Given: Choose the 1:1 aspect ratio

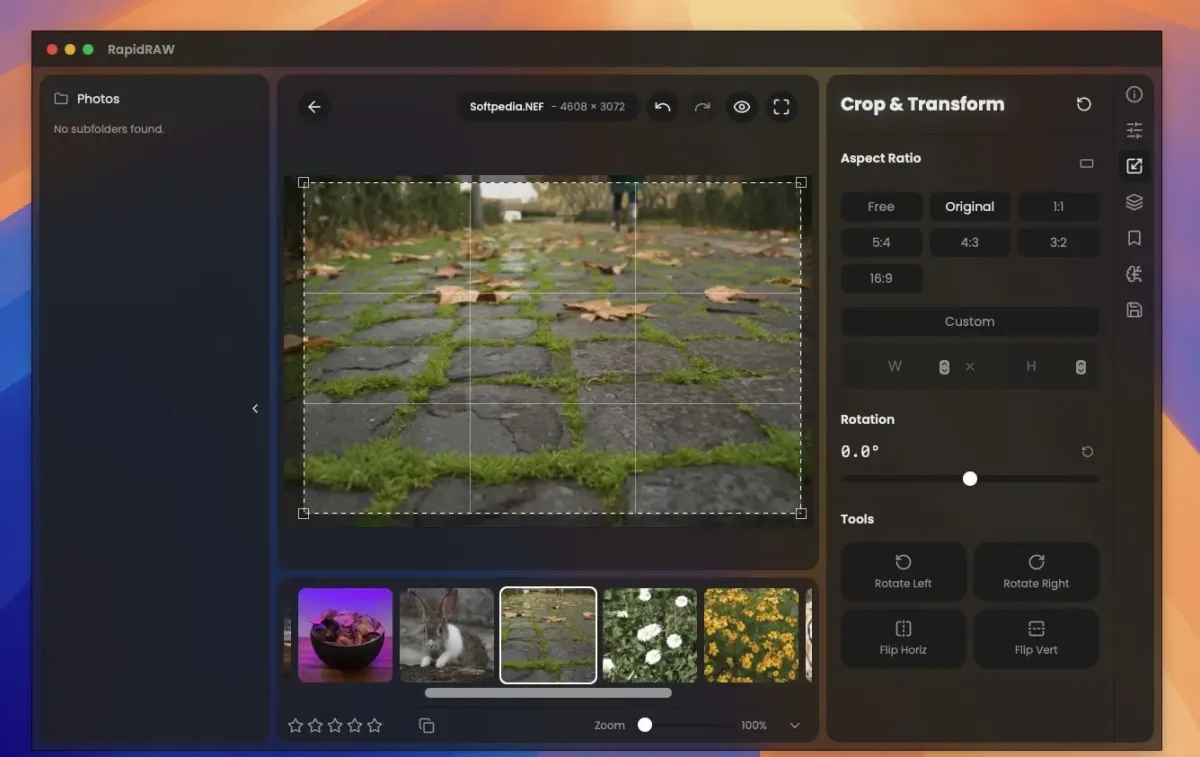Looking at the screenshot, I should [x=1058, y=207].
